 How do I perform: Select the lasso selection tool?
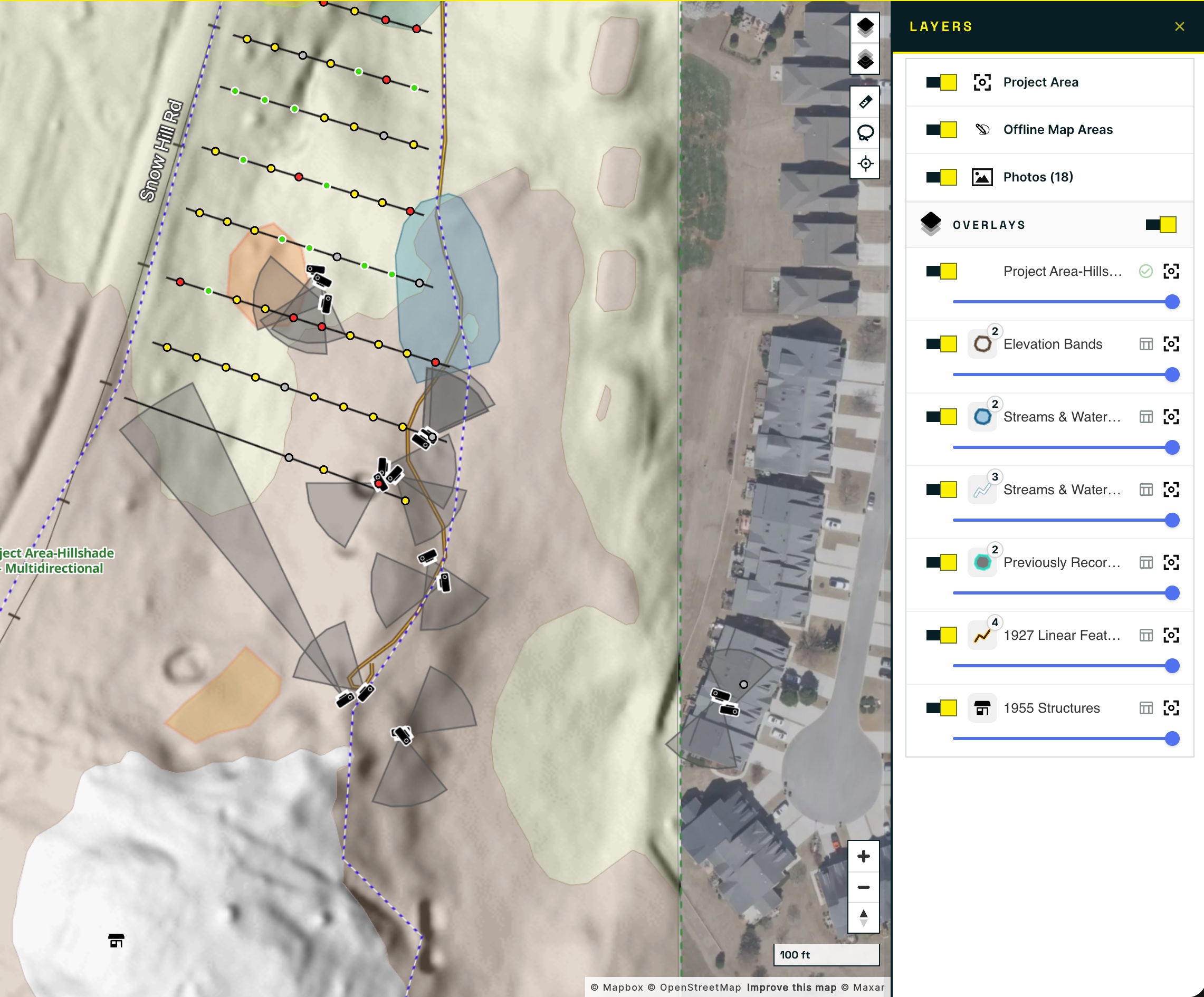pyautogui.click(x=865, y=133)
